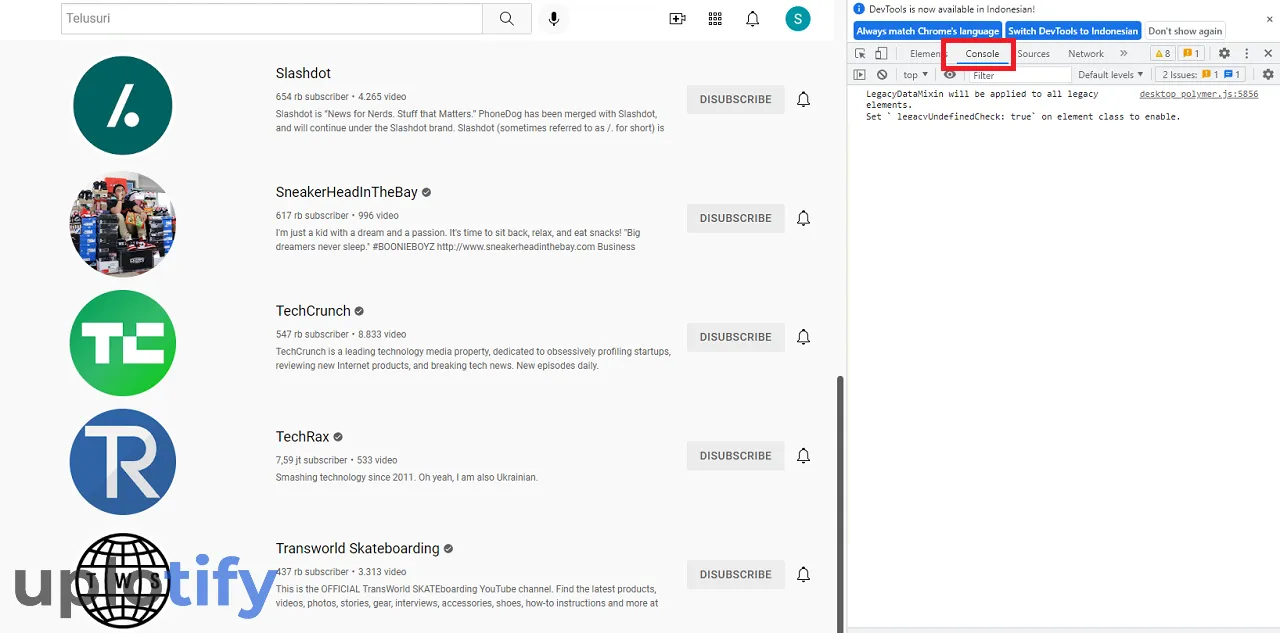Image resolution: width=1280 pixels, height=633 pixels.
Task: Switch to Network tab
Action: [1086, 54]
